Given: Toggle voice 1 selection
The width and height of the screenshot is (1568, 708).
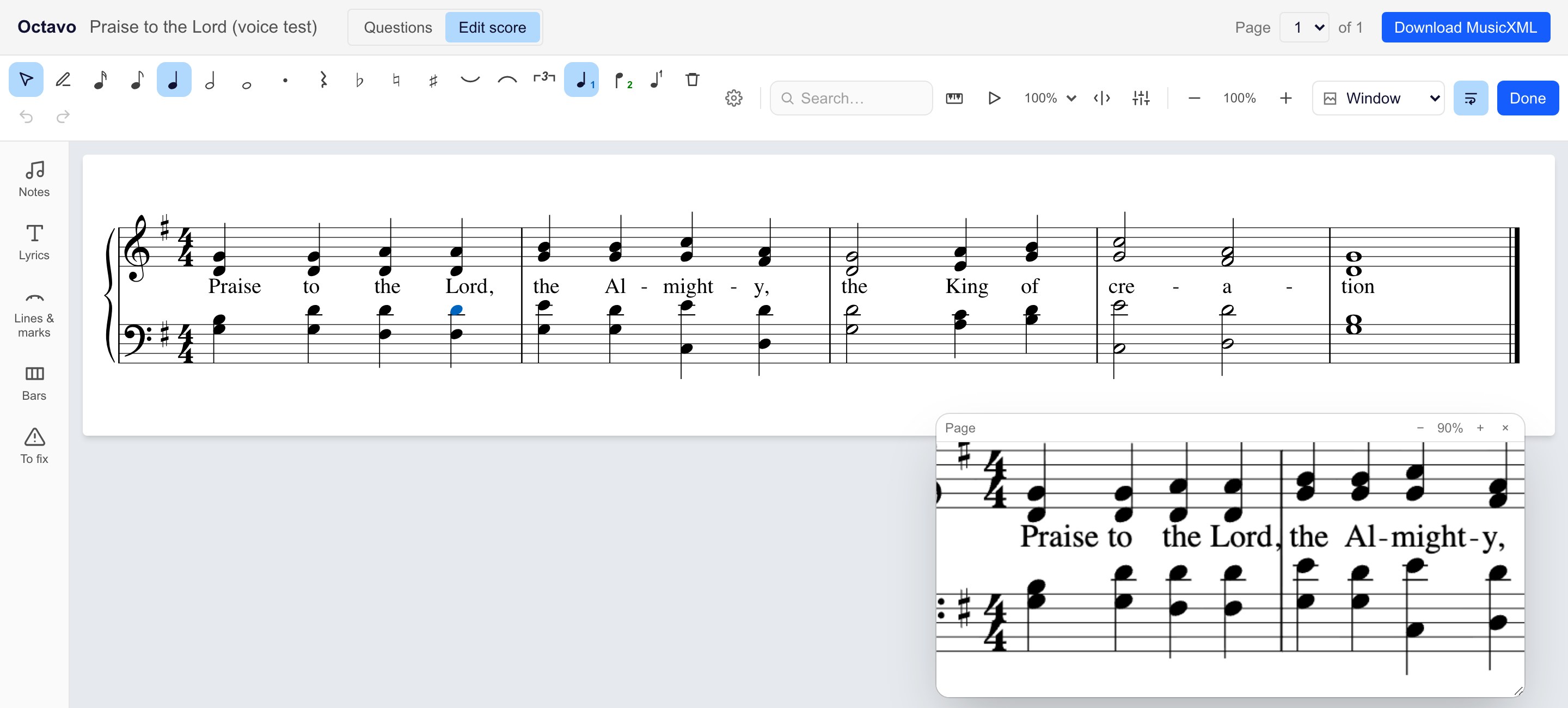Looking at the screenshot, I should click(x=581, y=80).
